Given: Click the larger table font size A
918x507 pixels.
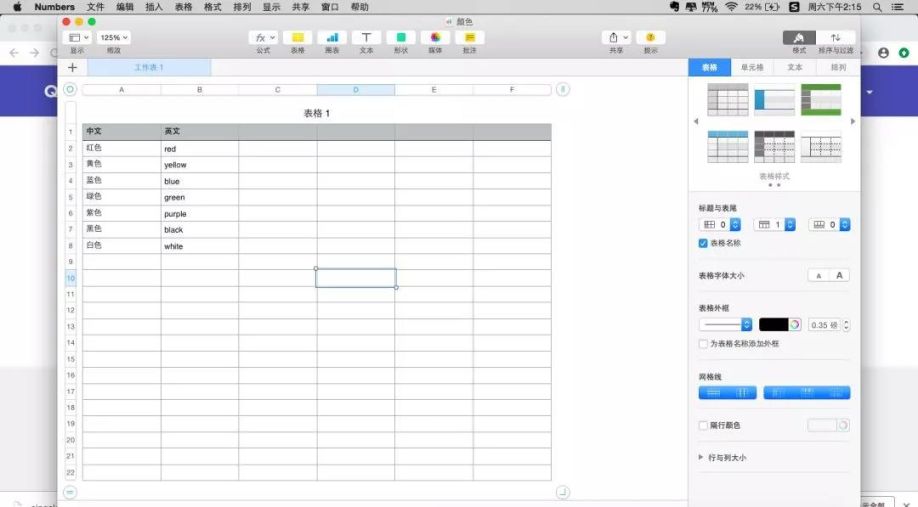Looking at the screenshot, I should [x=839, y=276].
